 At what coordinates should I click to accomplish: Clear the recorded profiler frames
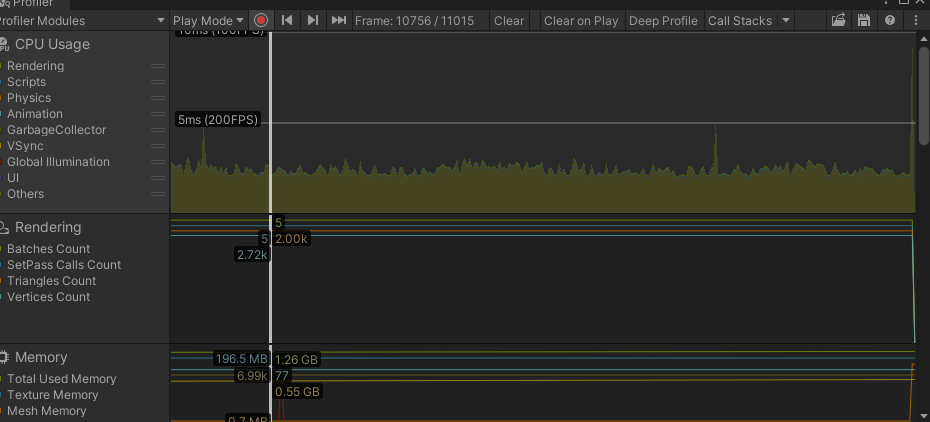point(509,20)
